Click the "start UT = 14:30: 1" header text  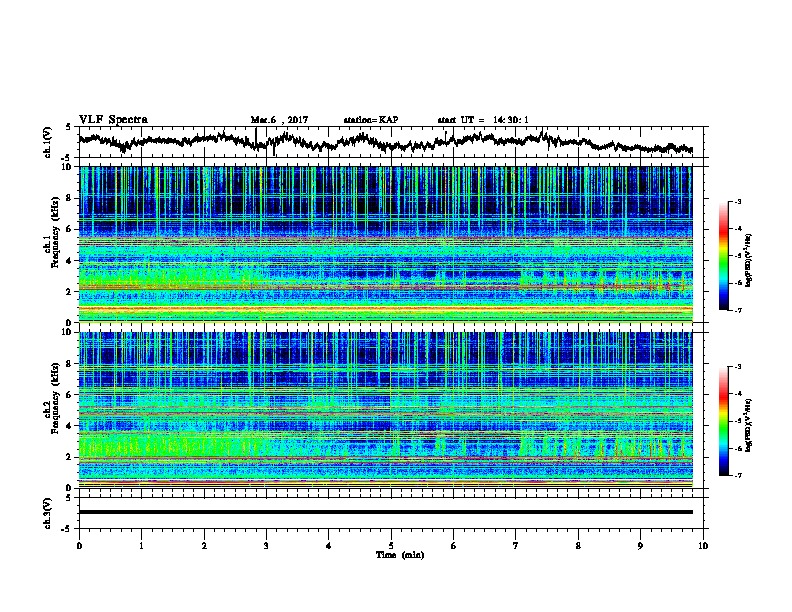coord(483,120)
